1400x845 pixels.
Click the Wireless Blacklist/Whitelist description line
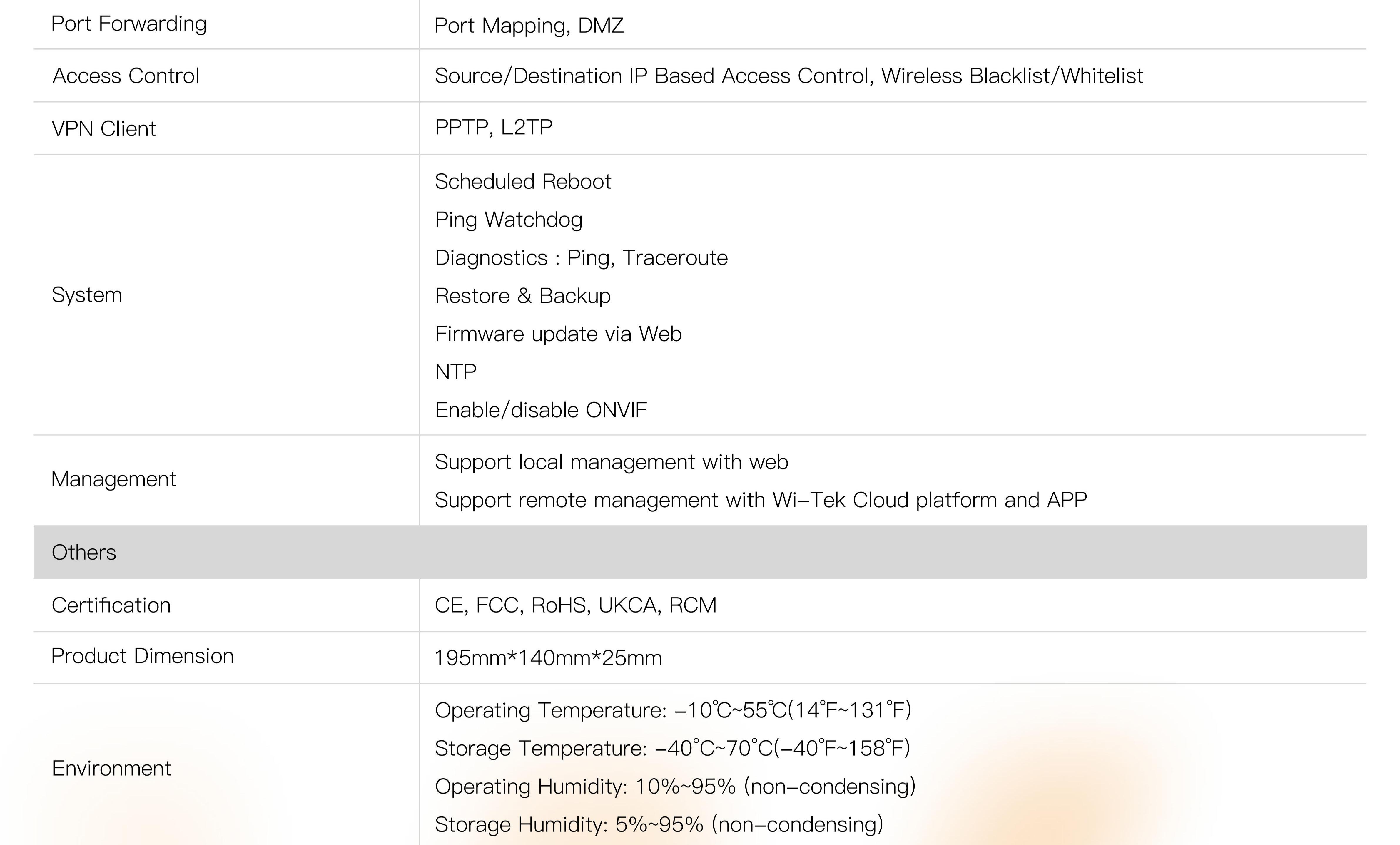click(x=788, y=76)
